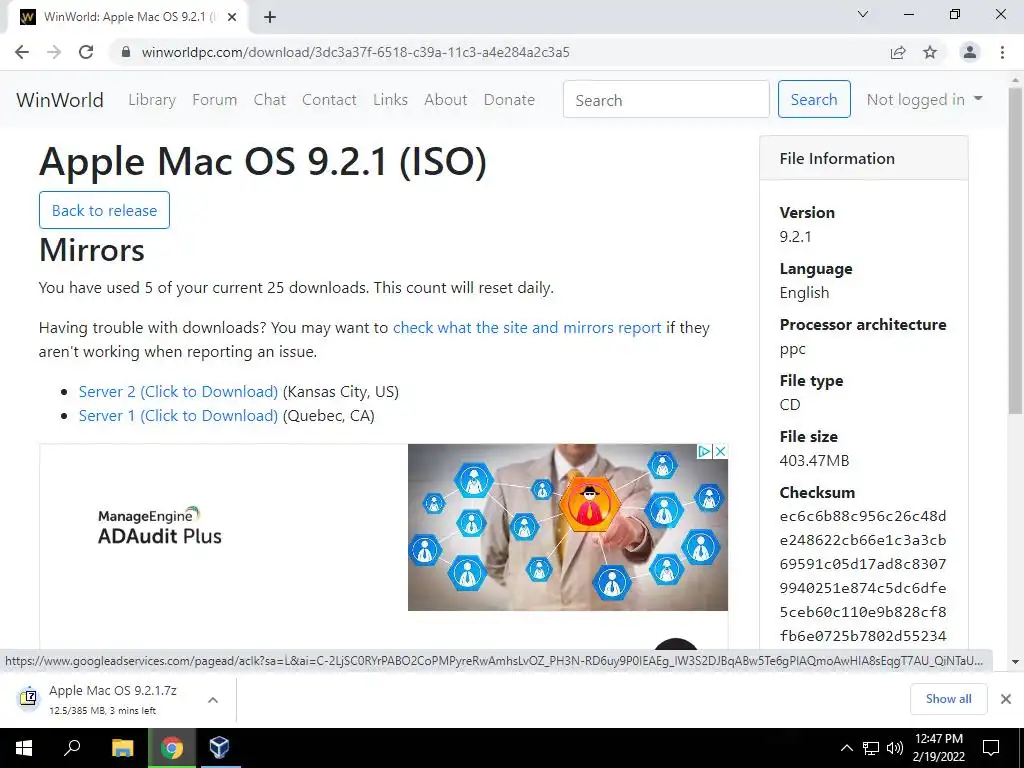The image size is (1024, 768).
Task: View site info via the lock icon
Action: (x=127, y=52)
